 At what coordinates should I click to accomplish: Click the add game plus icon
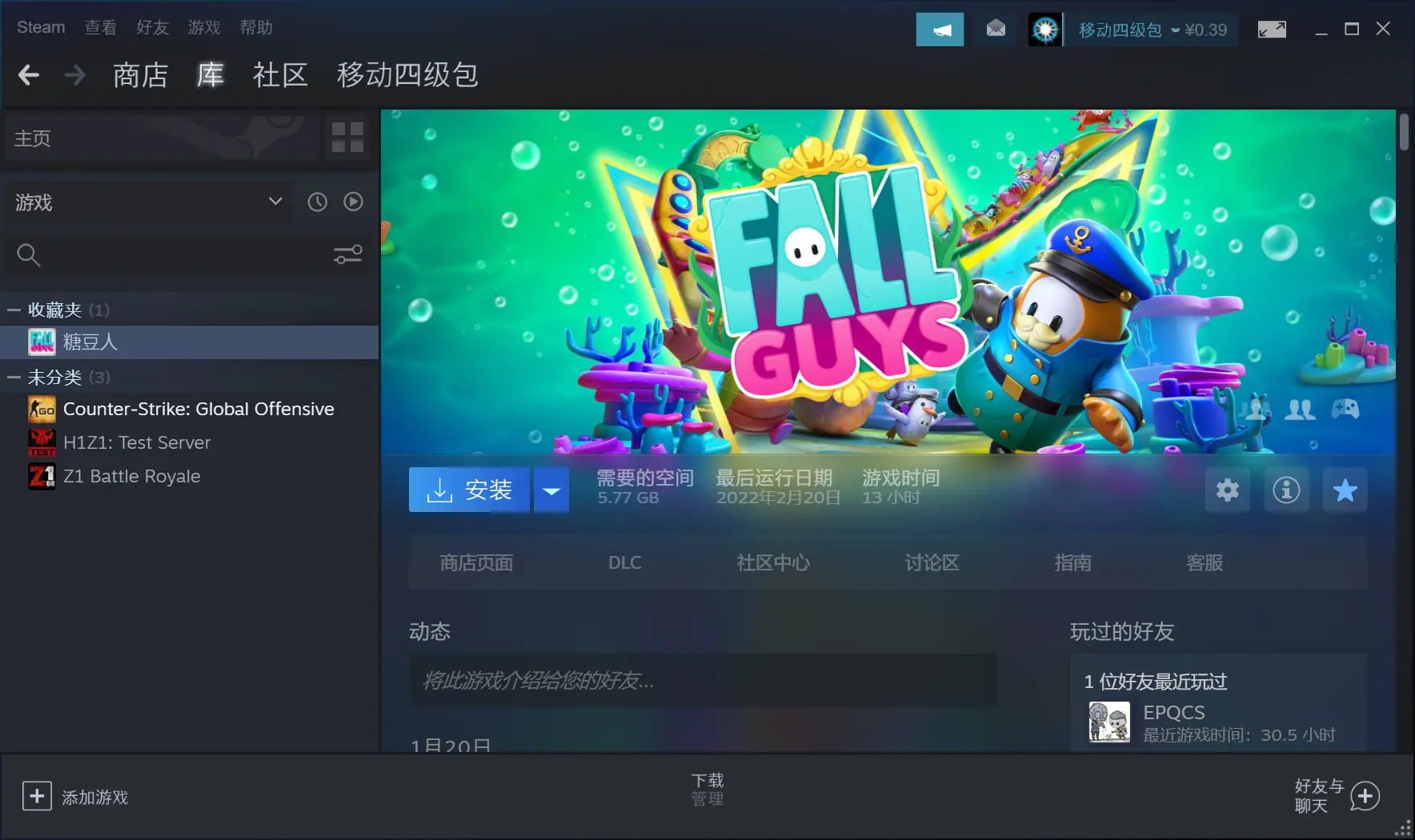pyautogui.click(x=37, y=797)
